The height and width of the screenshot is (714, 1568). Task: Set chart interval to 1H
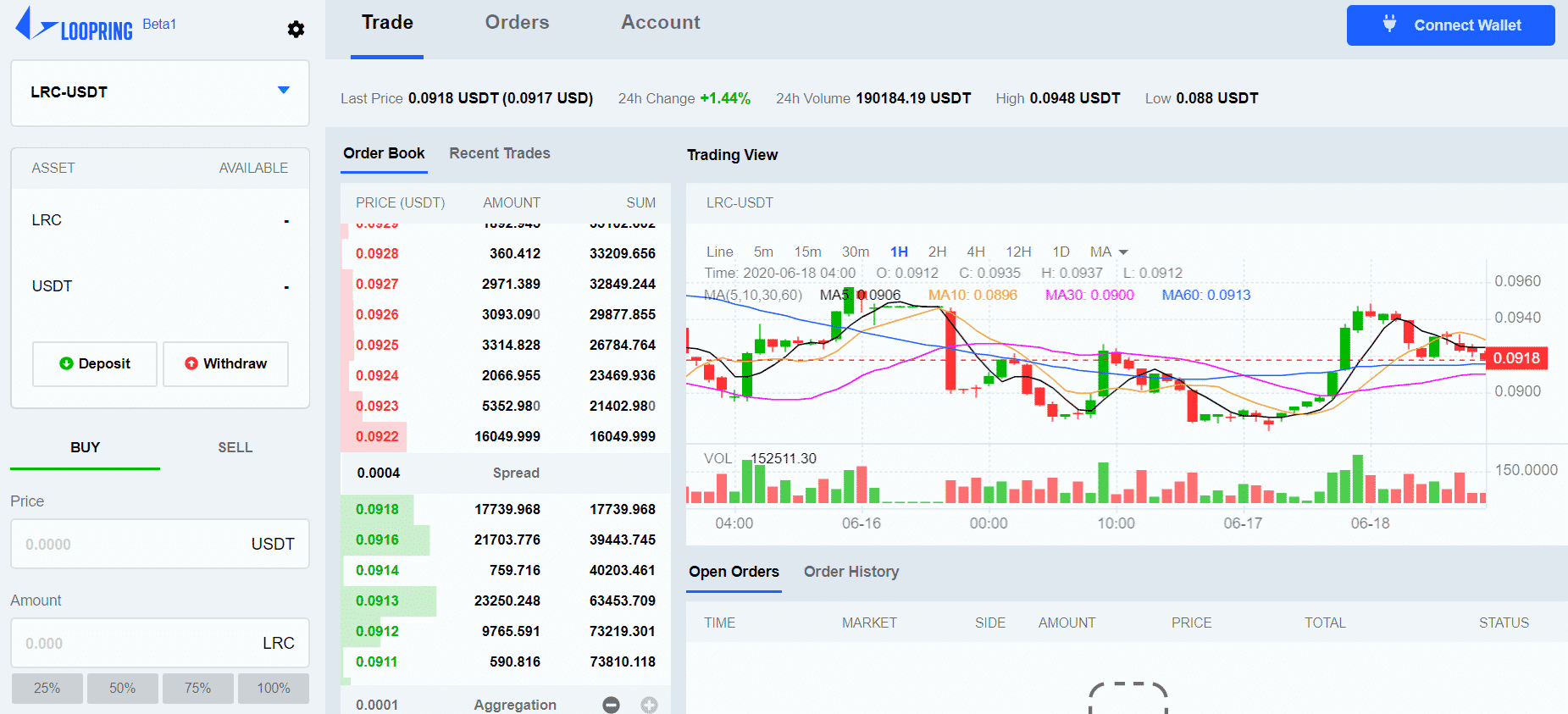(899, 252)
